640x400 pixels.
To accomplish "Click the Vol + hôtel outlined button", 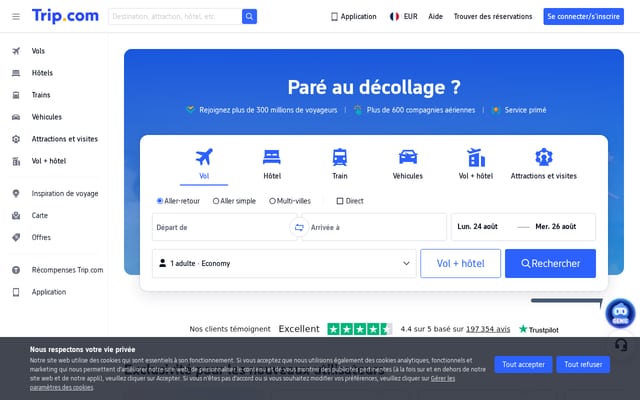I will point(460,263).
